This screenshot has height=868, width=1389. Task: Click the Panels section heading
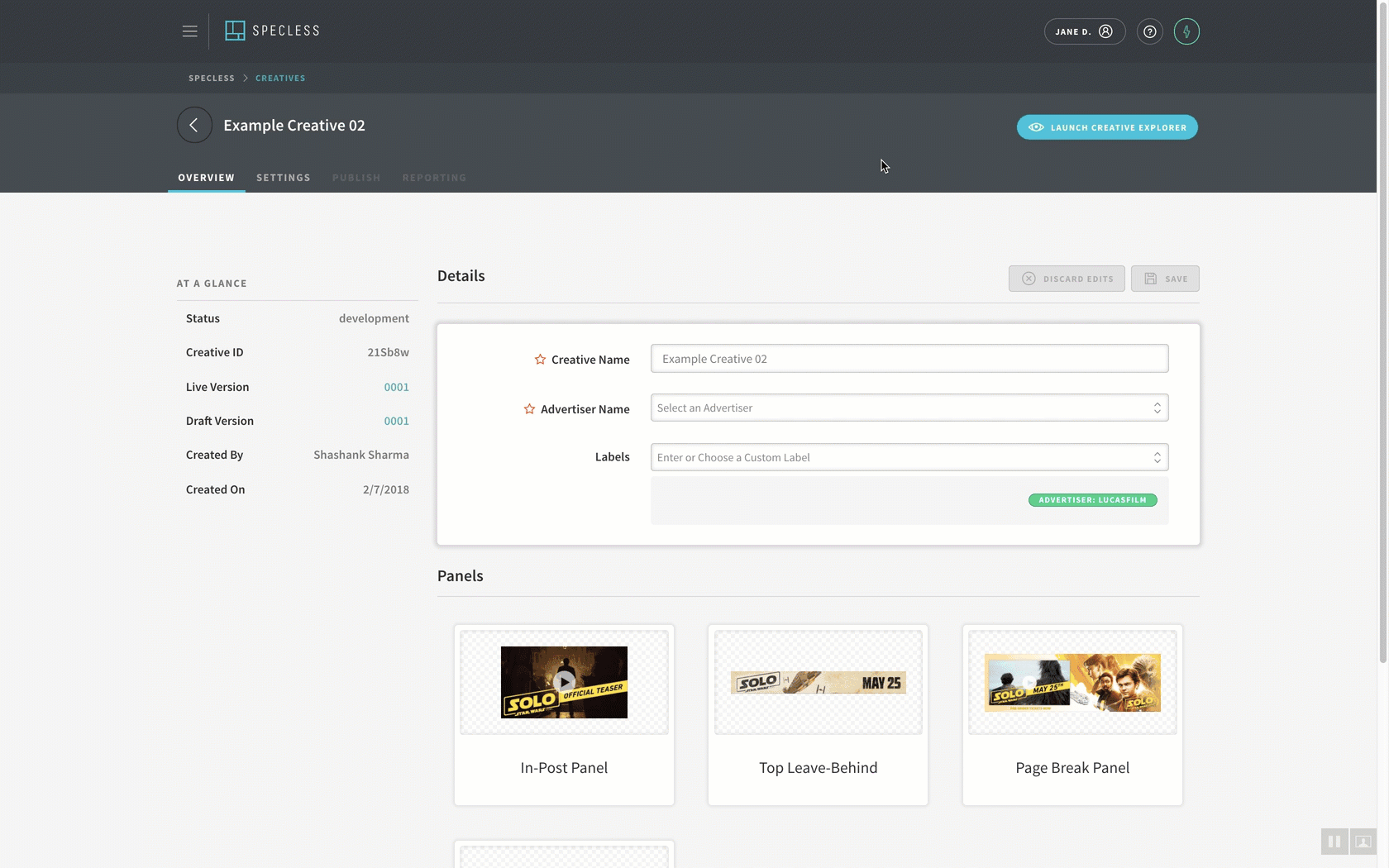pos(461,576)
